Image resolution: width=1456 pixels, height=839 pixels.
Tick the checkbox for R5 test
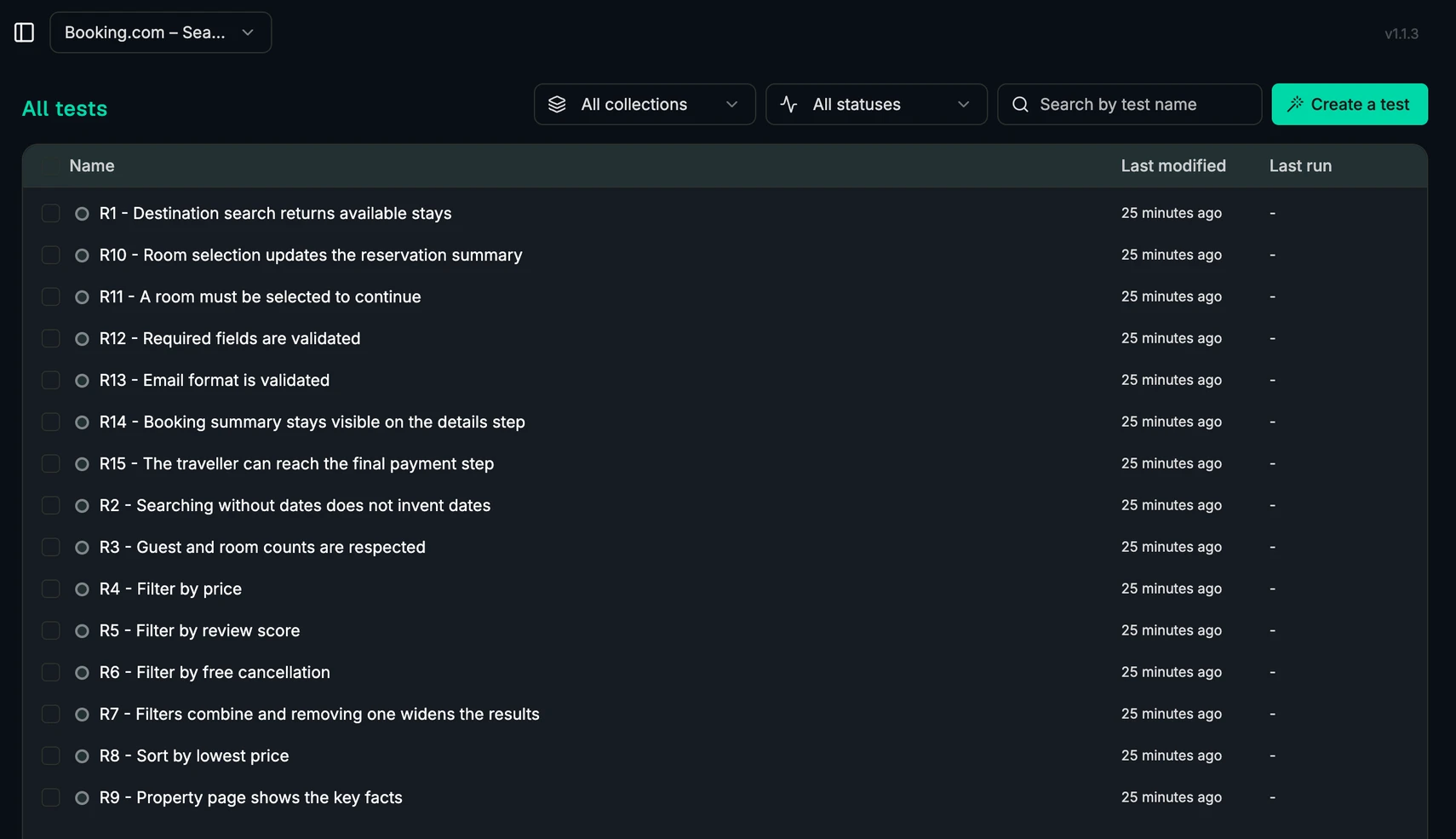click(51, 630)
